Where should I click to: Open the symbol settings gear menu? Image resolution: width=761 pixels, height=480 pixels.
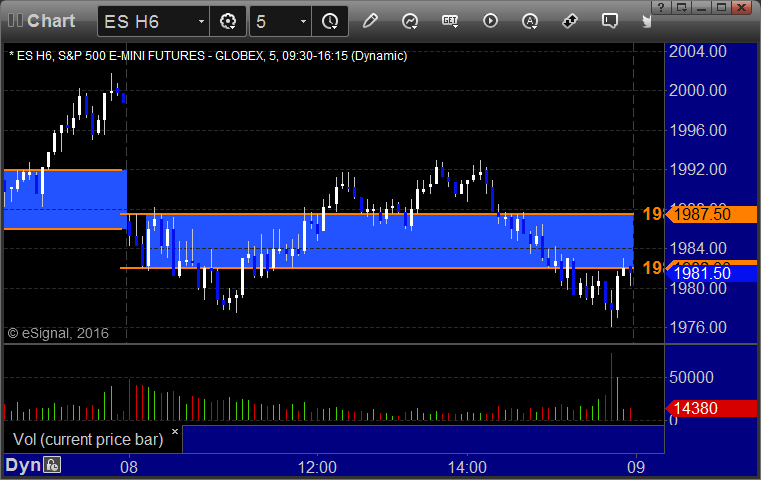point(228,21)
